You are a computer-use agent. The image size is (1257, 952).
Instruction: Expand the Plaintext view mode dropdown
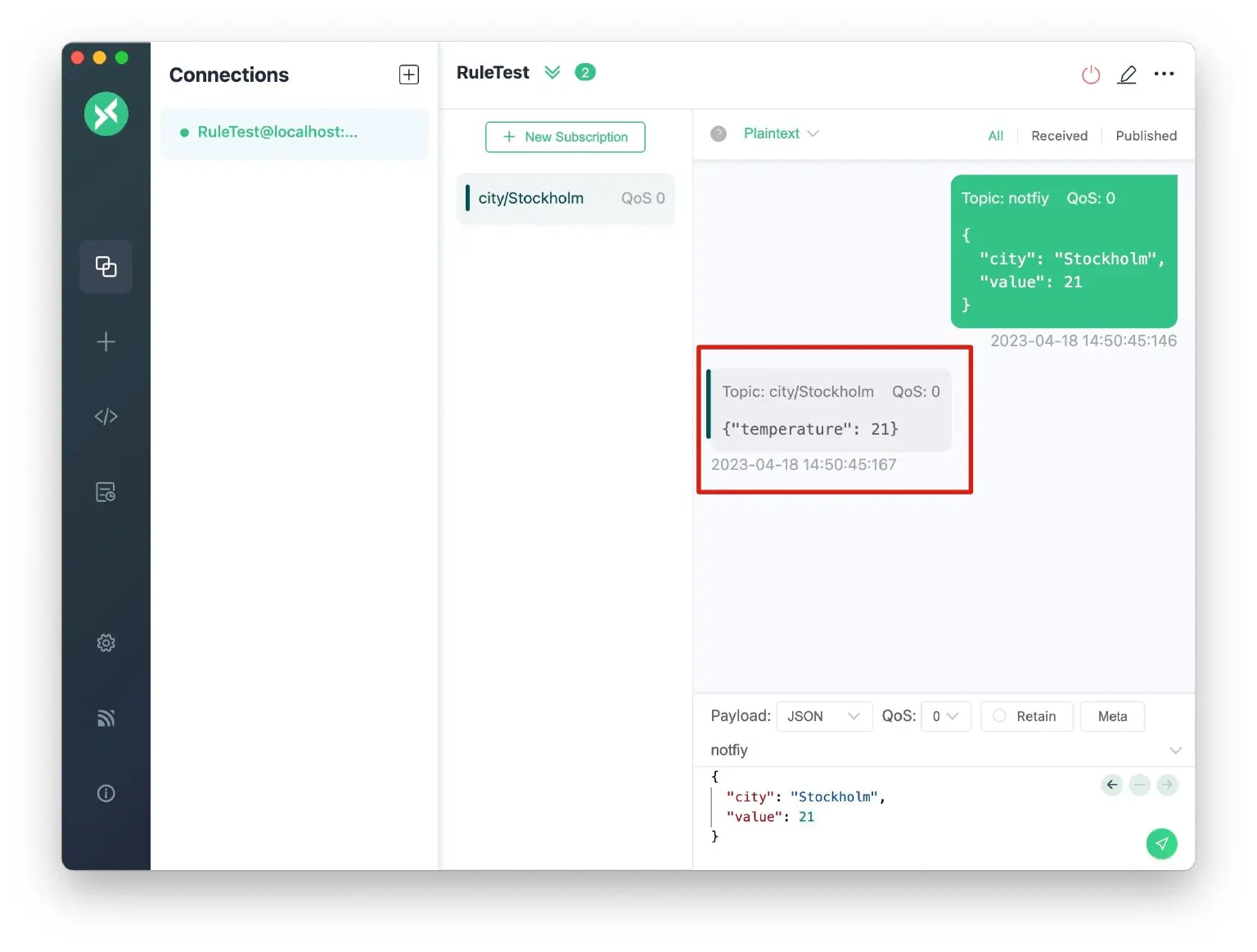[780, 133]
